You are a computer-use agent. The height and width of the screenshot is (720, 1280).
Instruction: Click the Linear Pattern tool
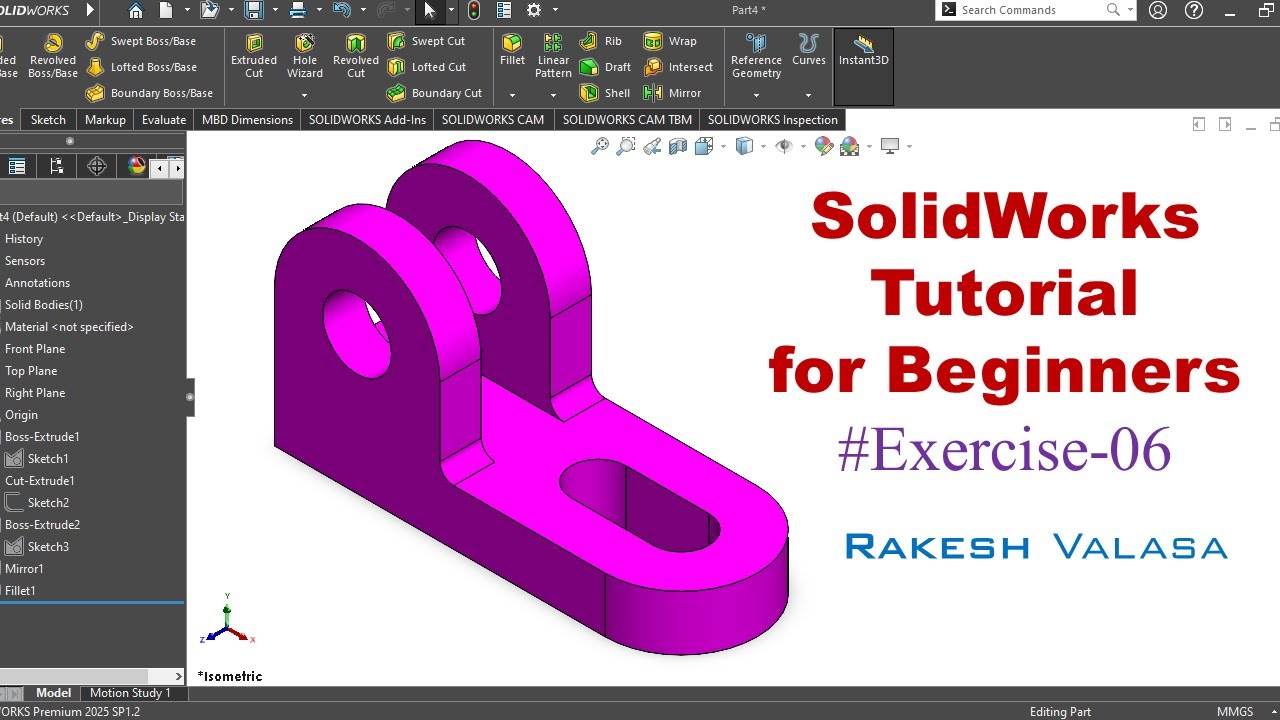[553, 55]
